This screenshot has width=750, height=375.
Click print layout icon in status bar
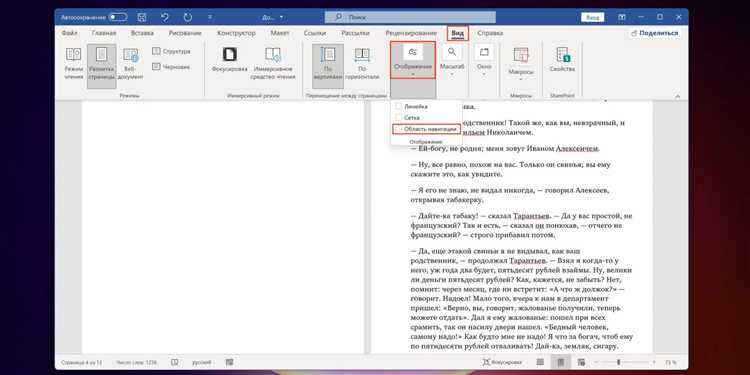[561, 362]
